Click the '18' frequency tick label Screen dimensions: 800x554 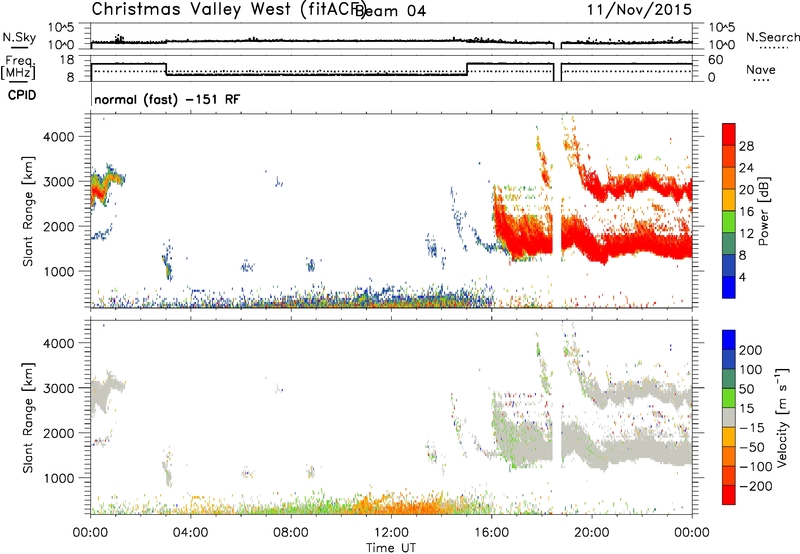pyautogui.click(x=66, y=60)
